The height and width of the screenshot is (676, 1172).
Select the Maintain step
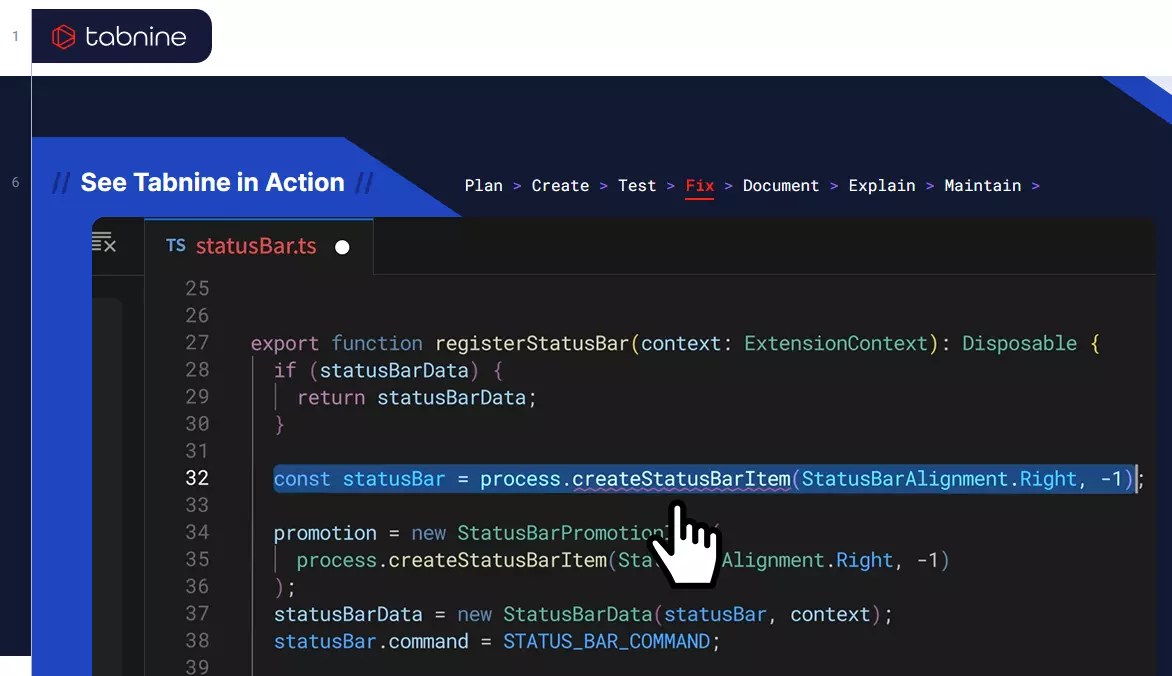pyautogui.click(x=983, y=186)
